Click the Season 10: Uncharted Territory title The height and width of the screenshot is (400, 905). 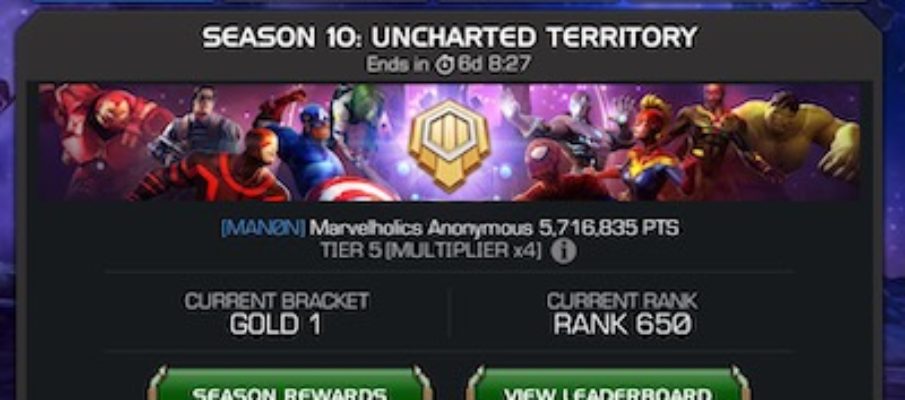pyautogui.click(x=450, y=38)
